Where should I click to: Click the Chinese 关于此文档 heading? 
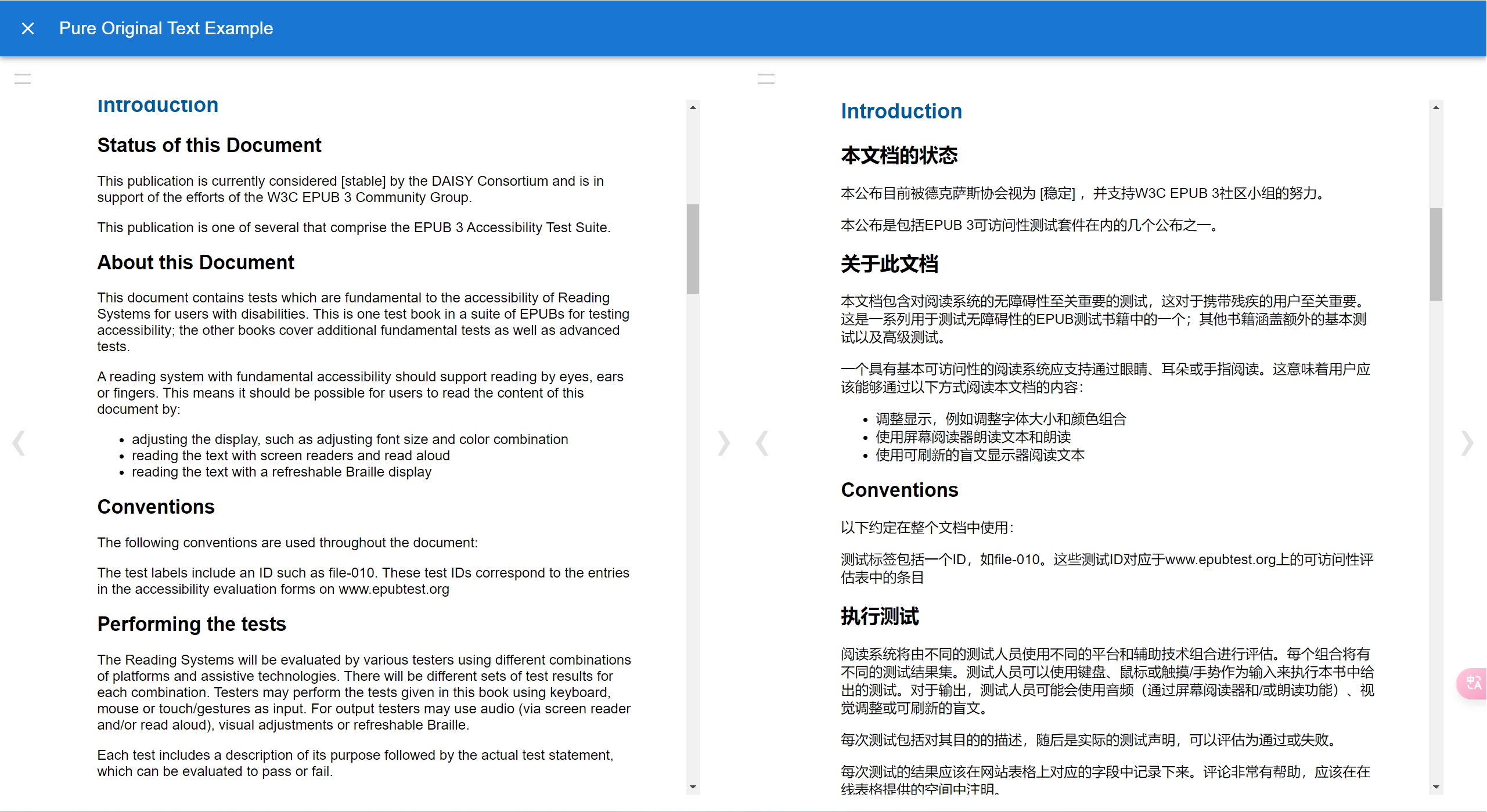[x=889, y=264]
